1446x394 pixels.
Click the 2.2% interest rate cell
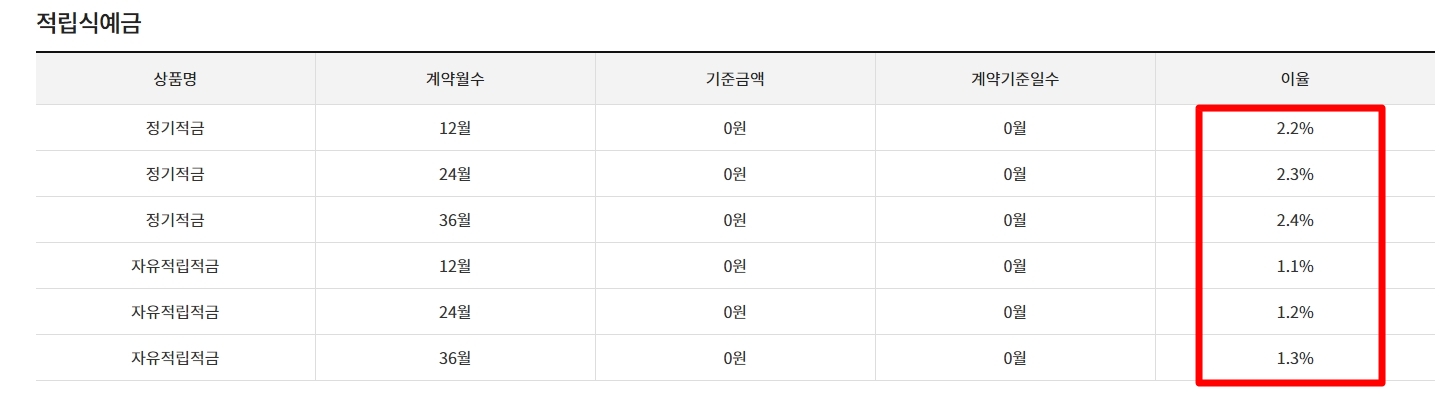point(1295,128)
